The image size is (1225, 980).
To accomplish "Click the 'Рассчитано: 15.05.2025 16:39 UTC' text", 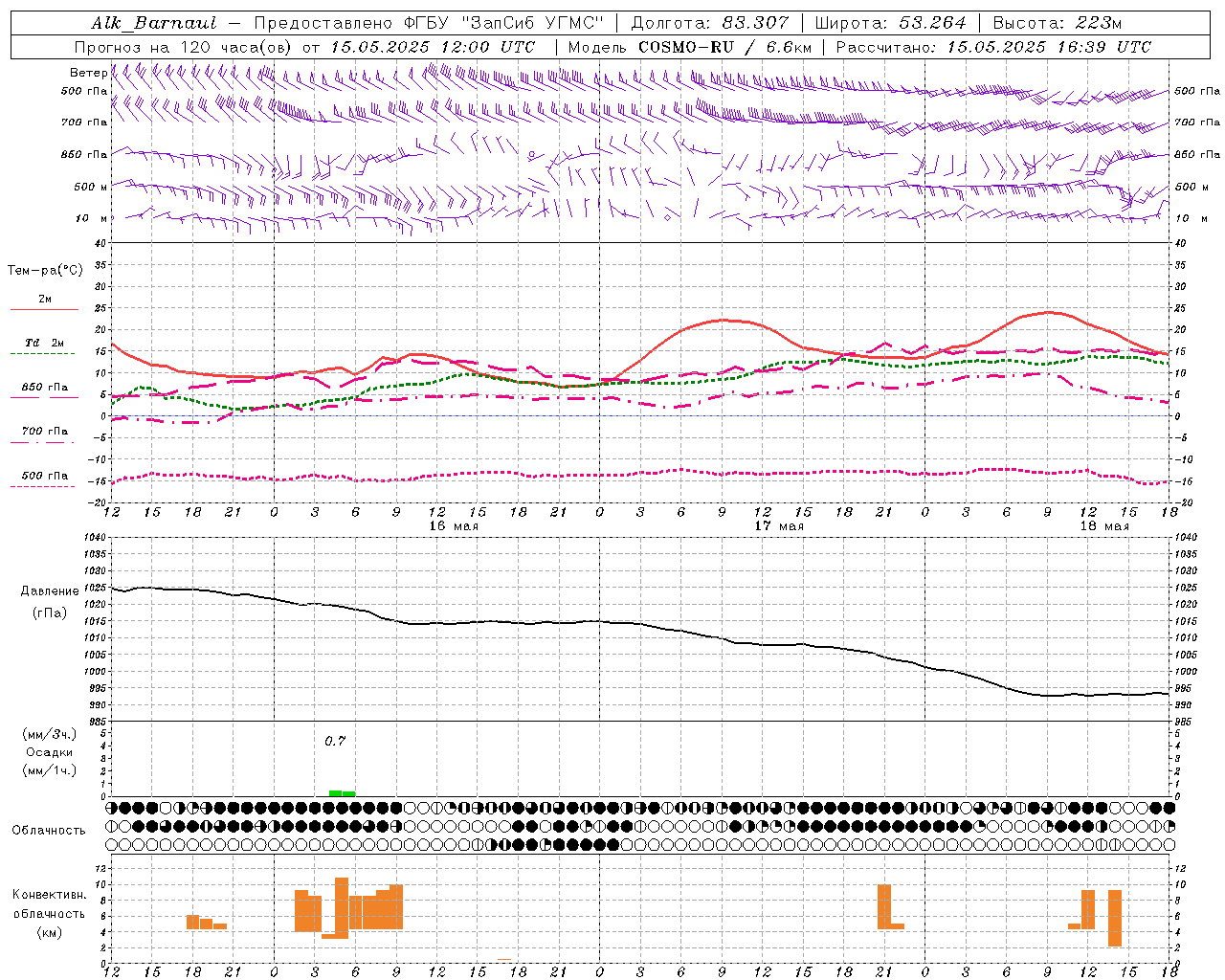I will click(993, 47).
